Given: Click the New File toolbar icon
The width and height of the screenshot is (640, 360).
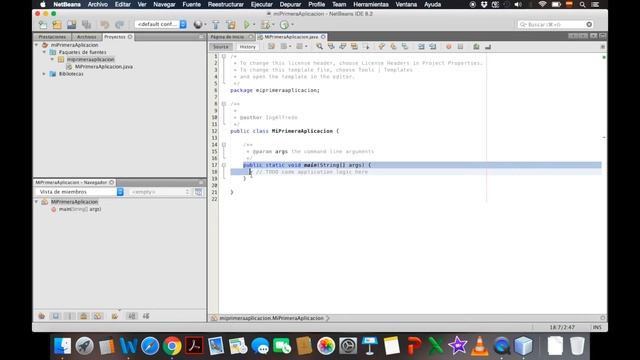Looking at the screenshot, I should click(42, 24).
